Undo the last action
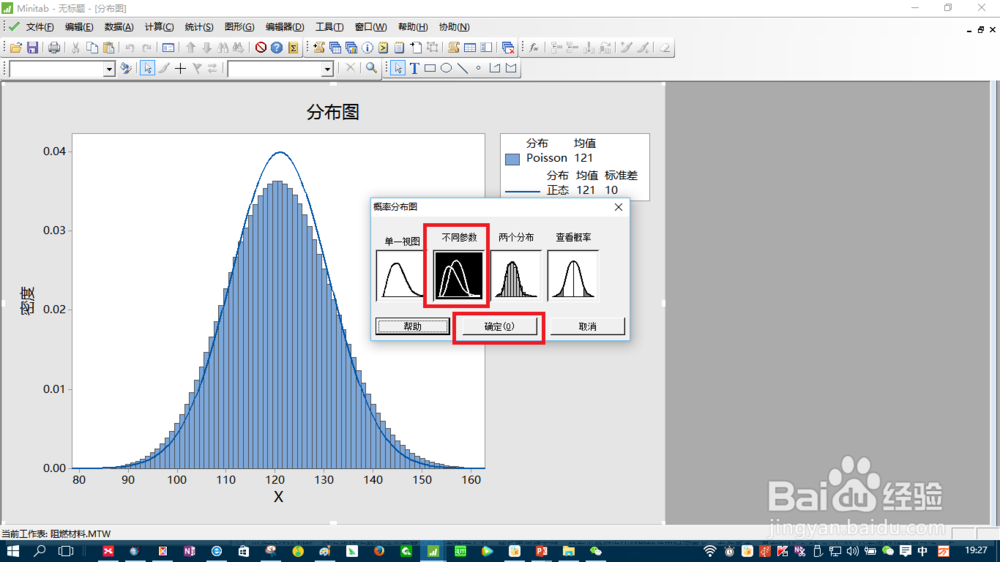 pyautogui.click(x=129, y=48)
